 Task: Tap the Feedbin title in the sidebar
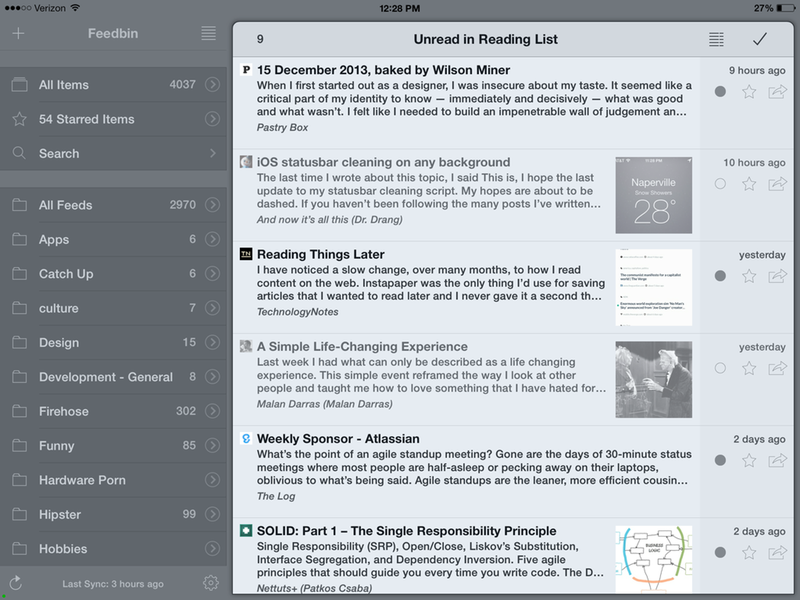[x=113, y=34]
